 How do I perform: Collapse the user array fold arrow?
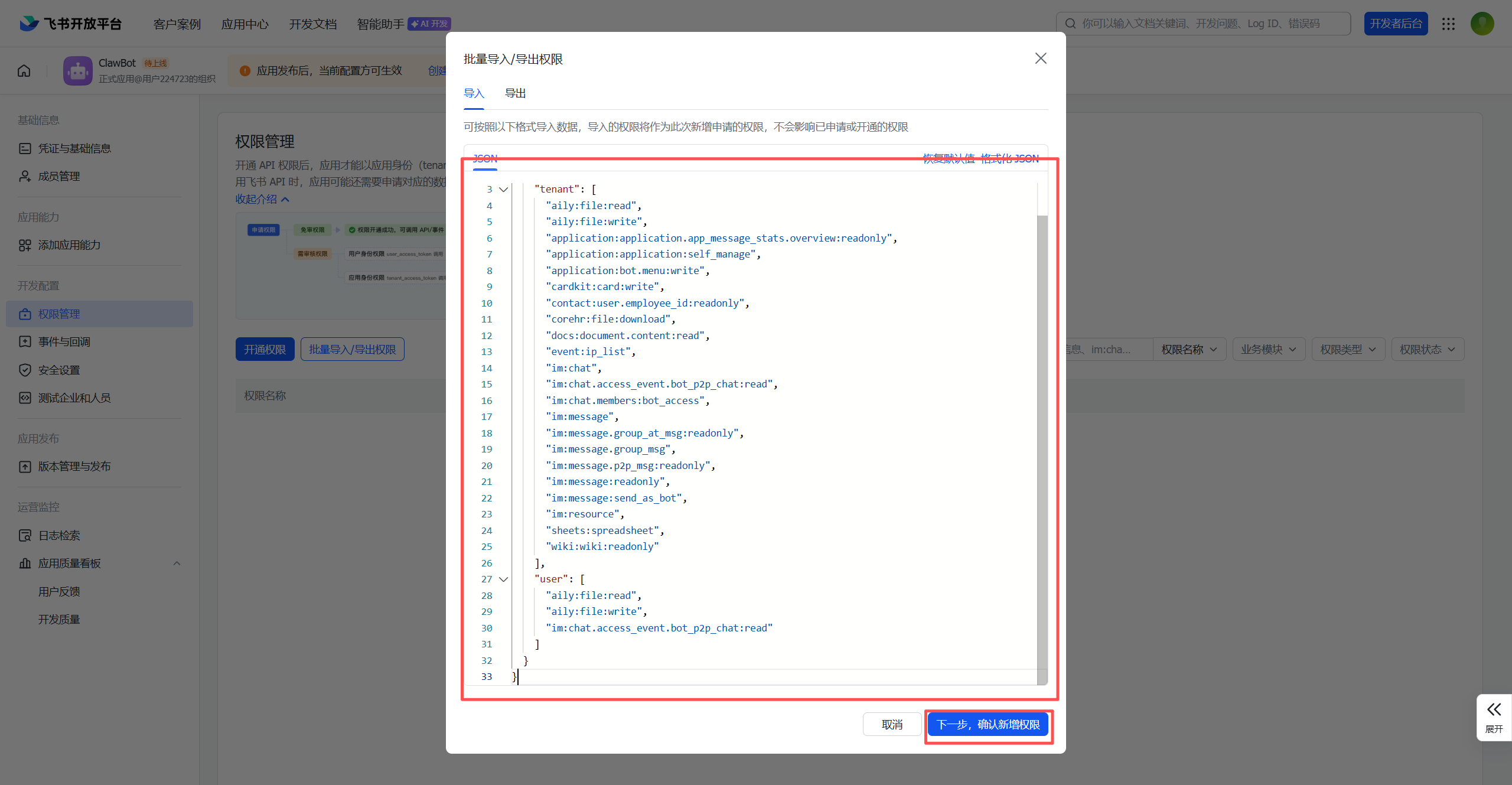point(503,579)
